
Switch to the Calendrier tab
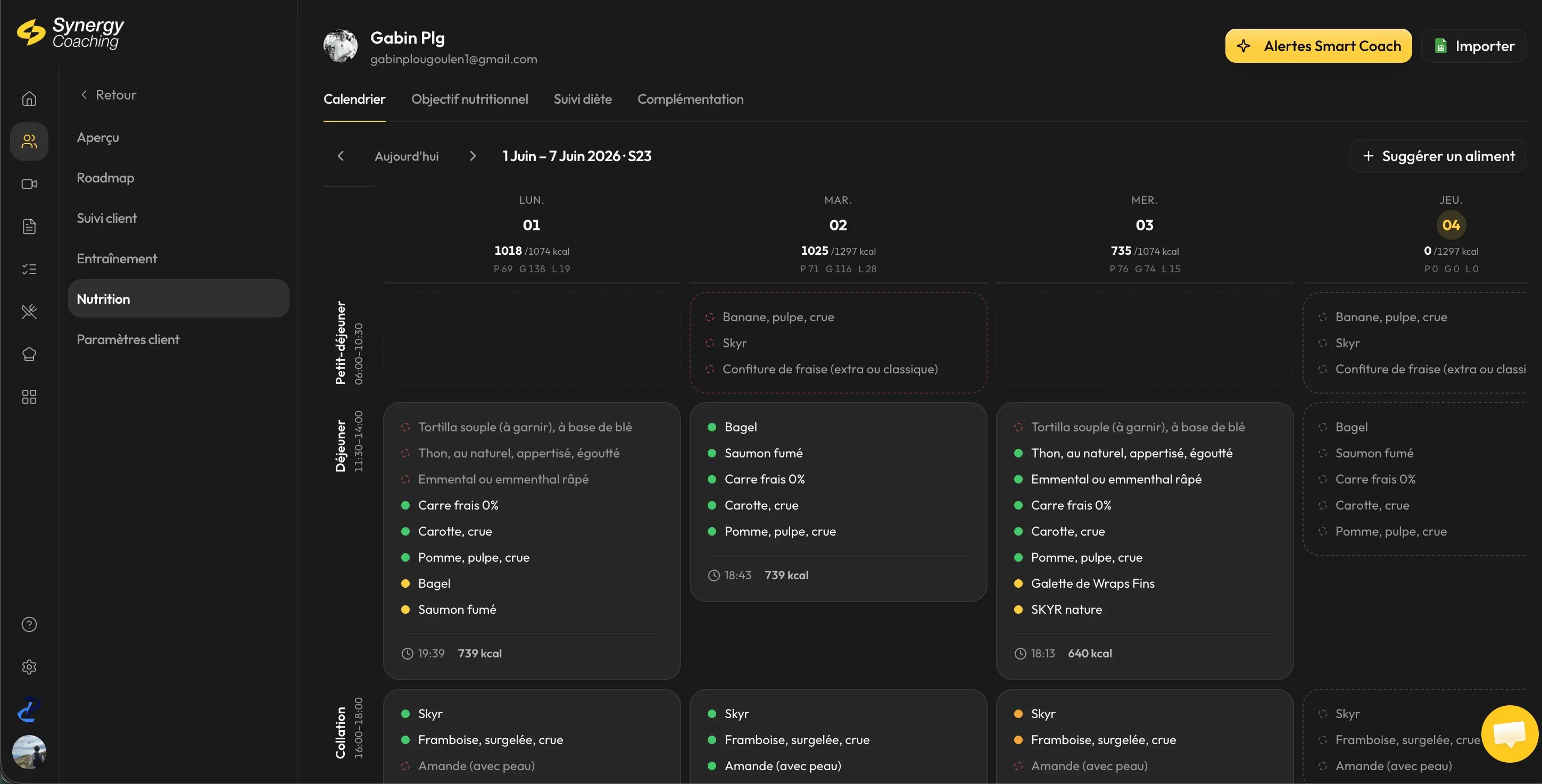pos(354,99)
